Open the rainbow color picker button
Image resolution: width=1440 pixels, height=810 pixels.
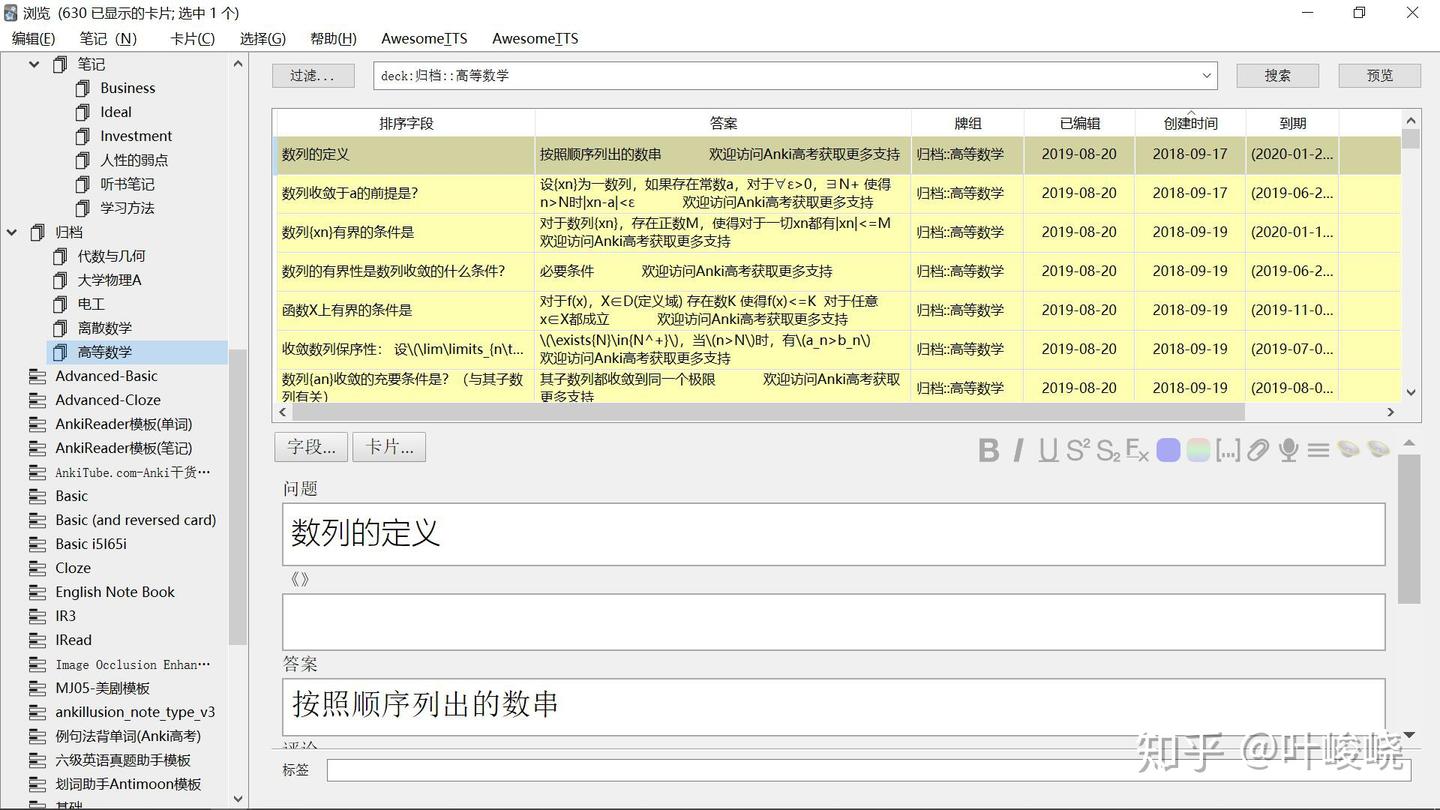click(x=1198, y=450)
